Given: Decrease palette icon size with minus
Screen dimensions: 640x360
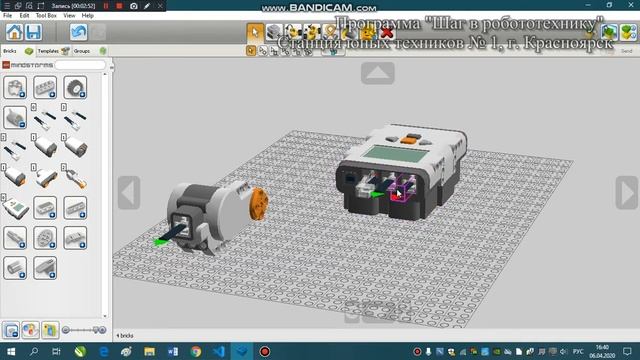Looking at the screenshot, I should click(65, 330).
